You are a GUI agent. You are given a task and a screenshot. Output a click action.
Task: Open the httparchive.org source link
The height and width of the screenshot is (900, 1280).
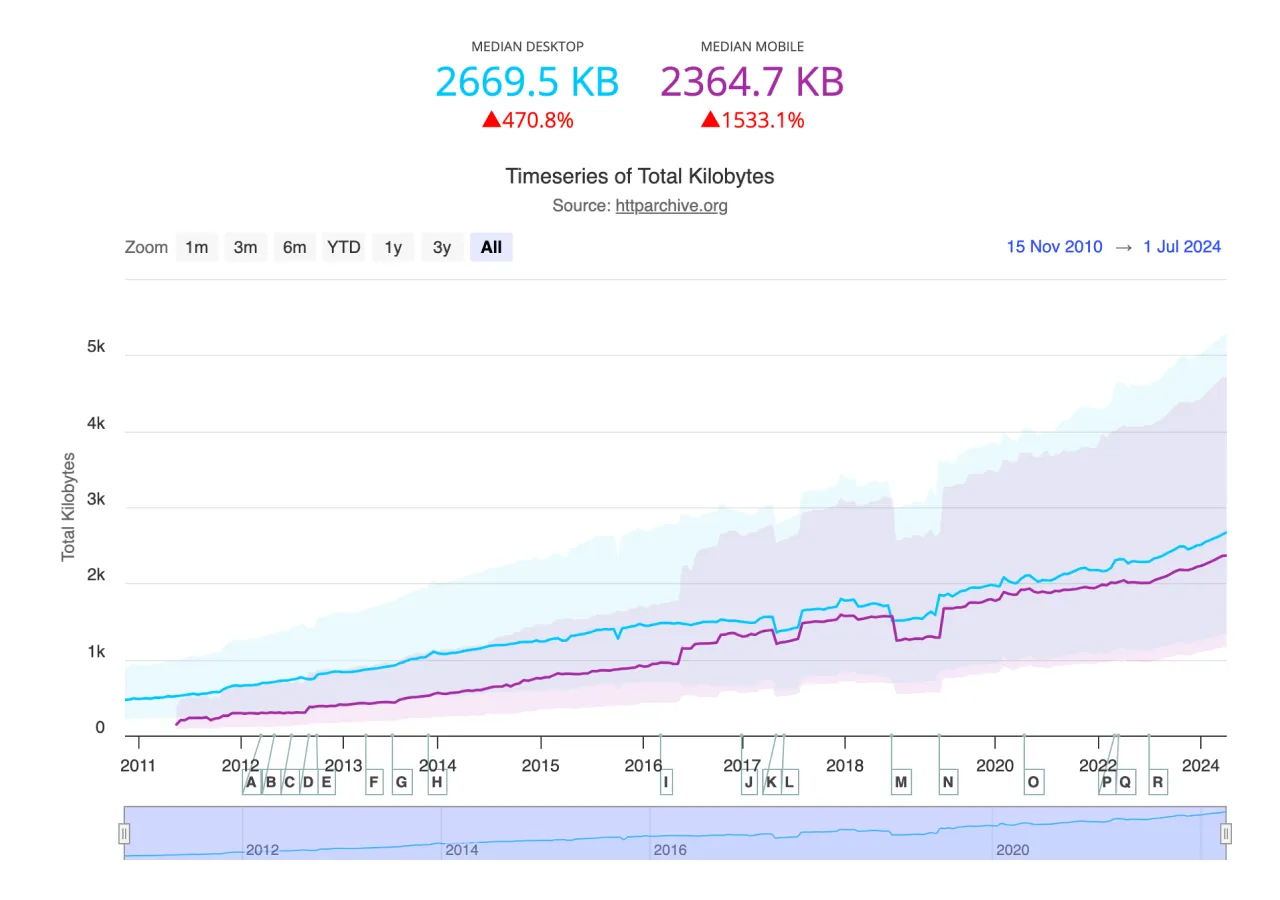coord(671,206)
